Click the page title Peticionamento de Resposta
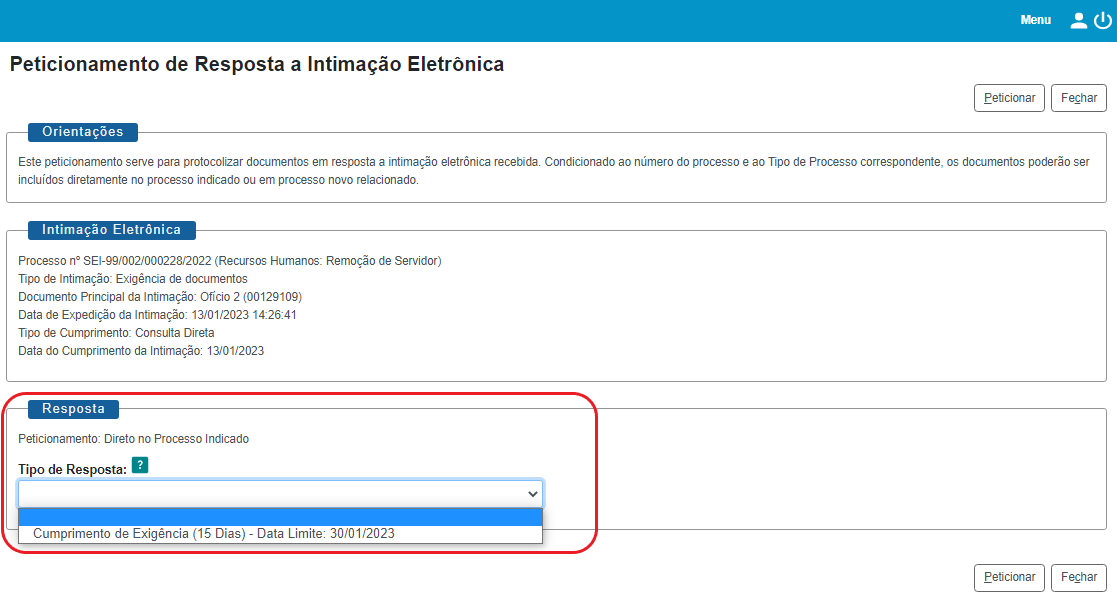This screenshot has height=609, width=1117. (256, 65)
